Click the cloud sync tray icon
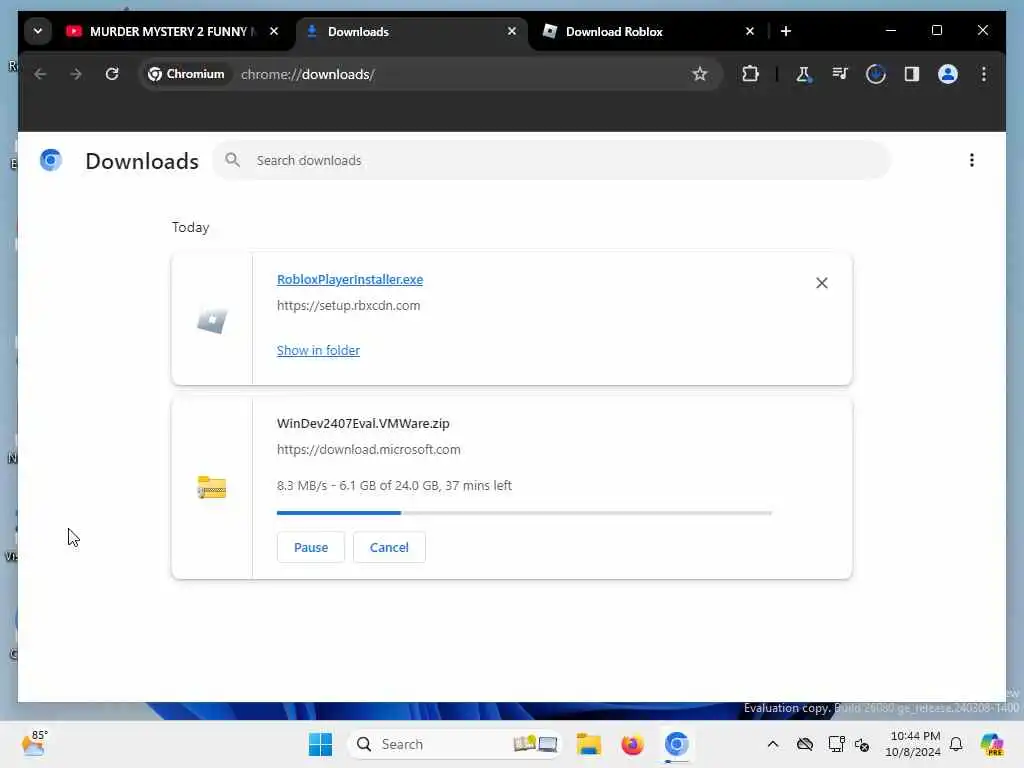 [x=805, y=744]
